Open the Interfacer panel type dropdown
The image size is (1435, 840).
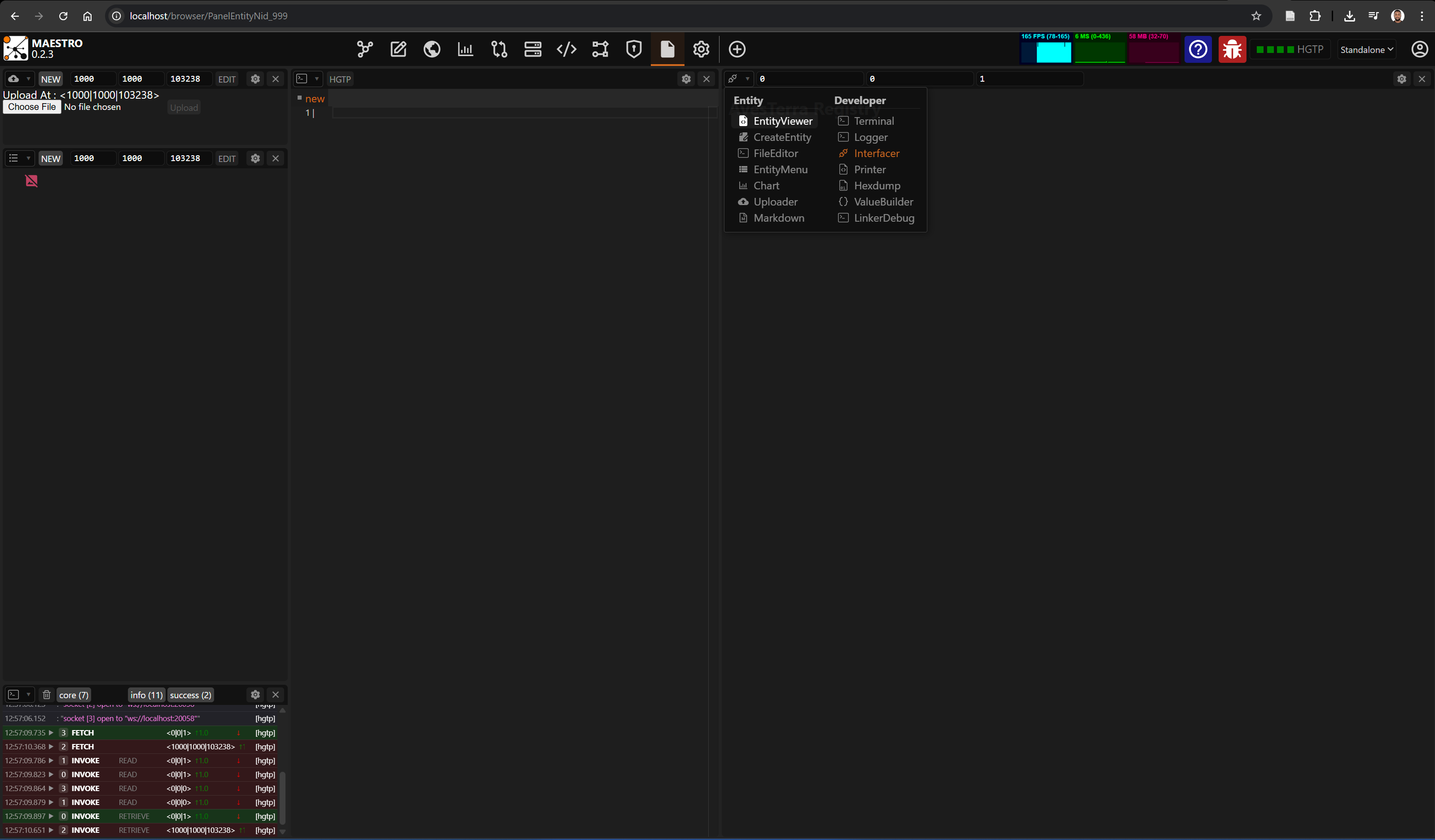739,79
